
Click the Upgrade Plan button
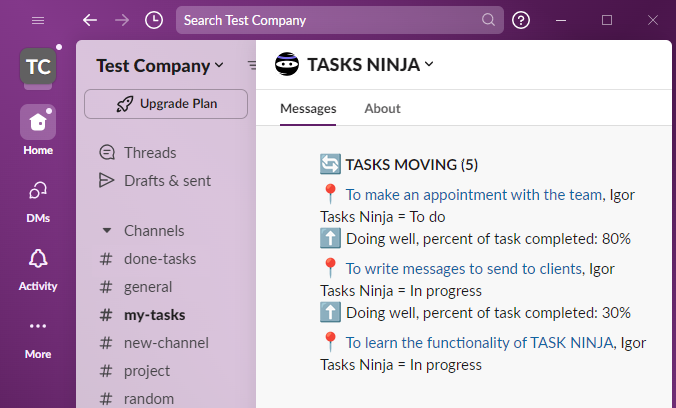coord(166,103)
